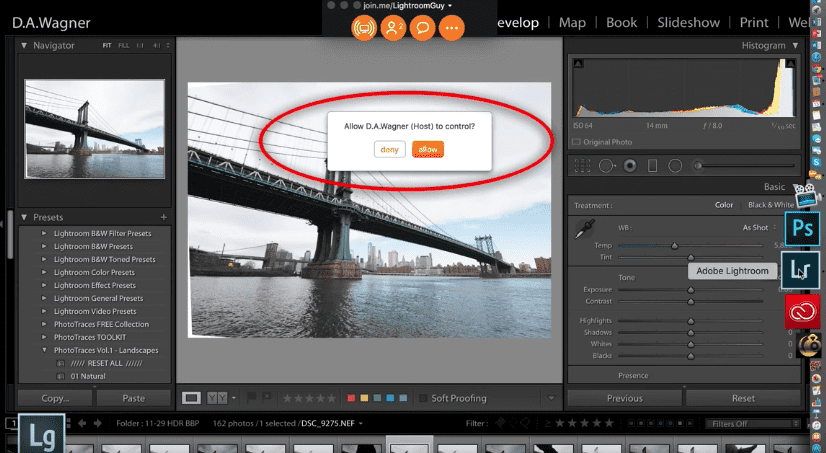Click the Photoshop icon in the dock
Image resolution: width=826 pixels, height=453 pixels.
(x=803, y=228)
